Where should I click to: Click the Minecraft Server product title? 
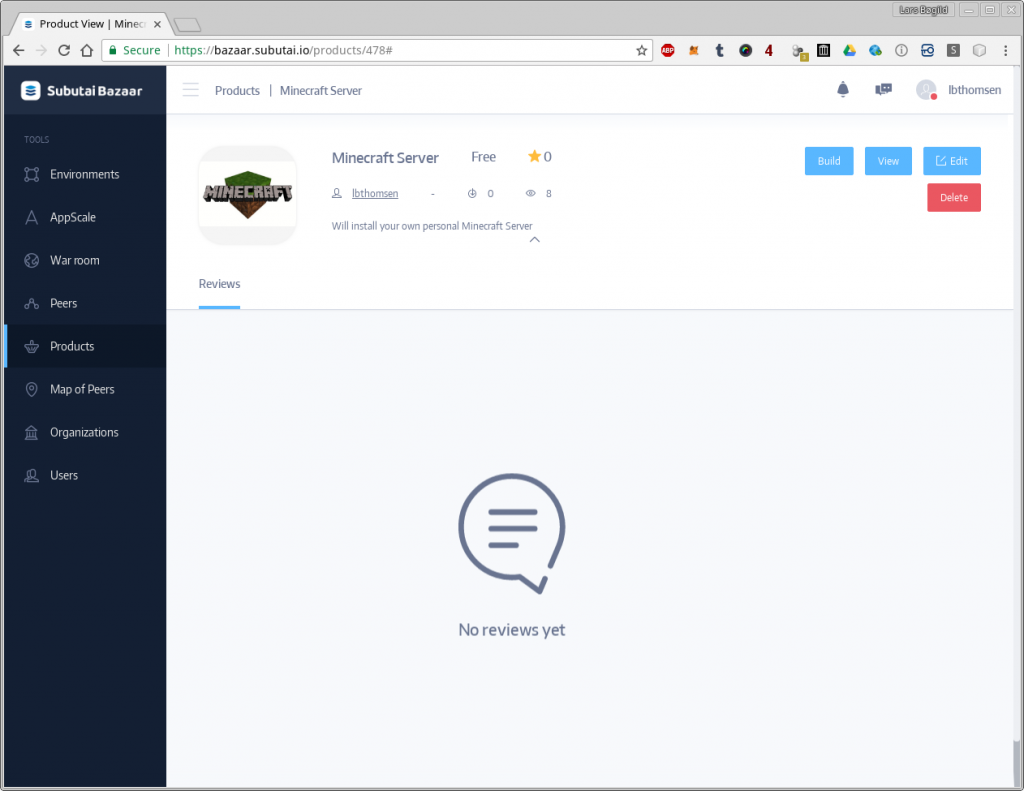point(385,157)
